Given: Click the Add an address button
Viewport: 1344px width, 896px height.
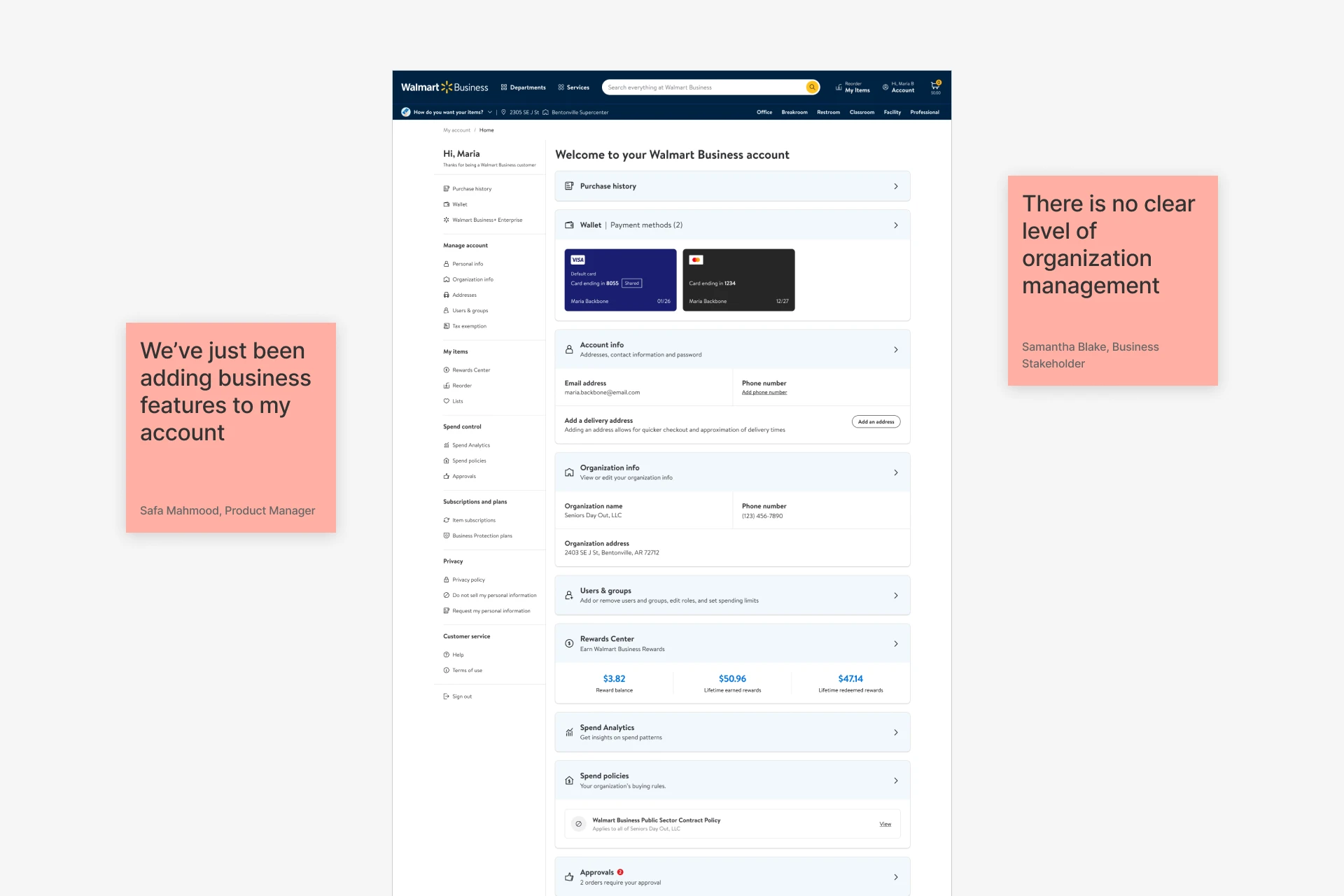Looking at the screenshot, I should [876, 421].
